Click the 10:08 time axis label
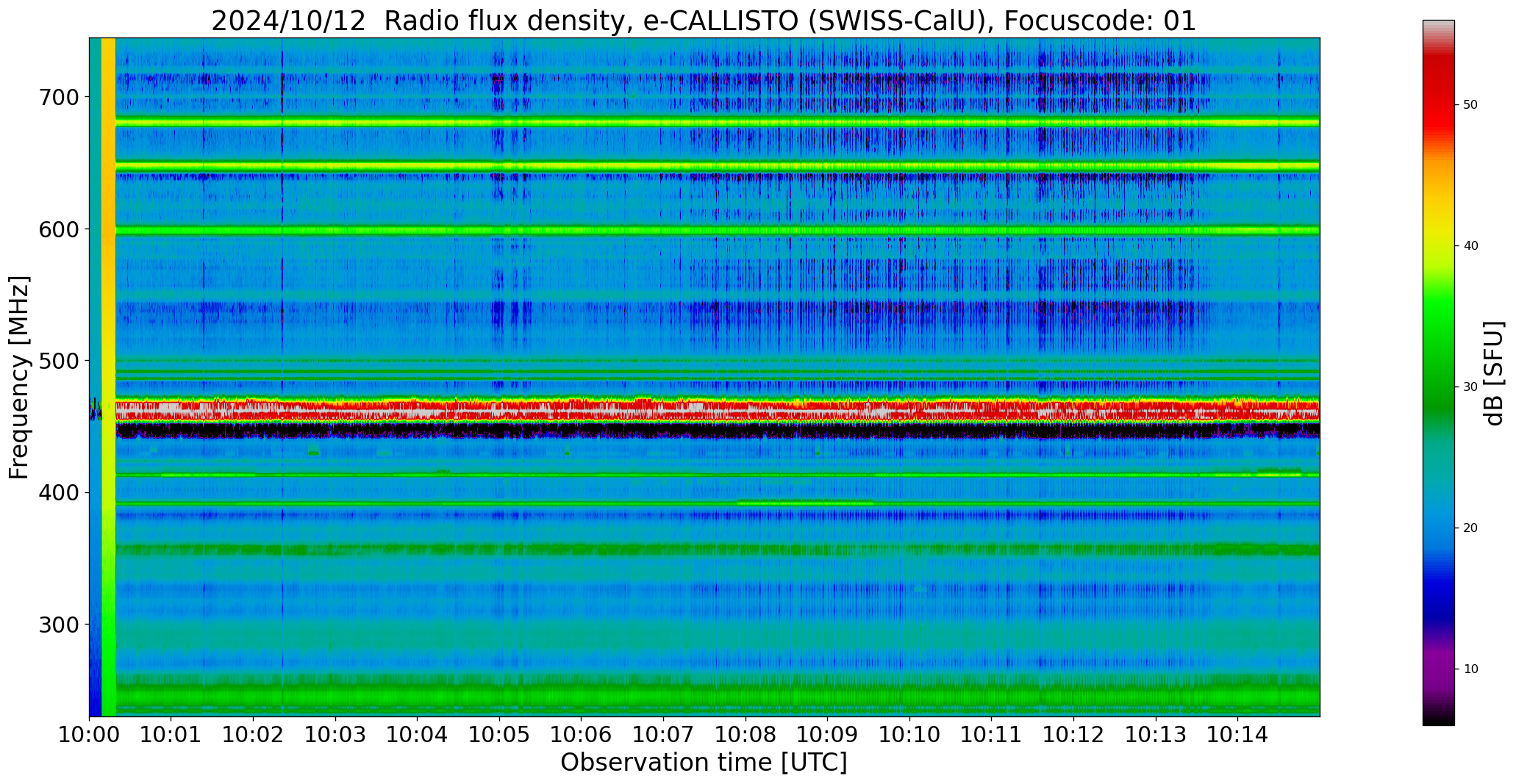The height and width of the screenshot is (784, 1516). 746,733
